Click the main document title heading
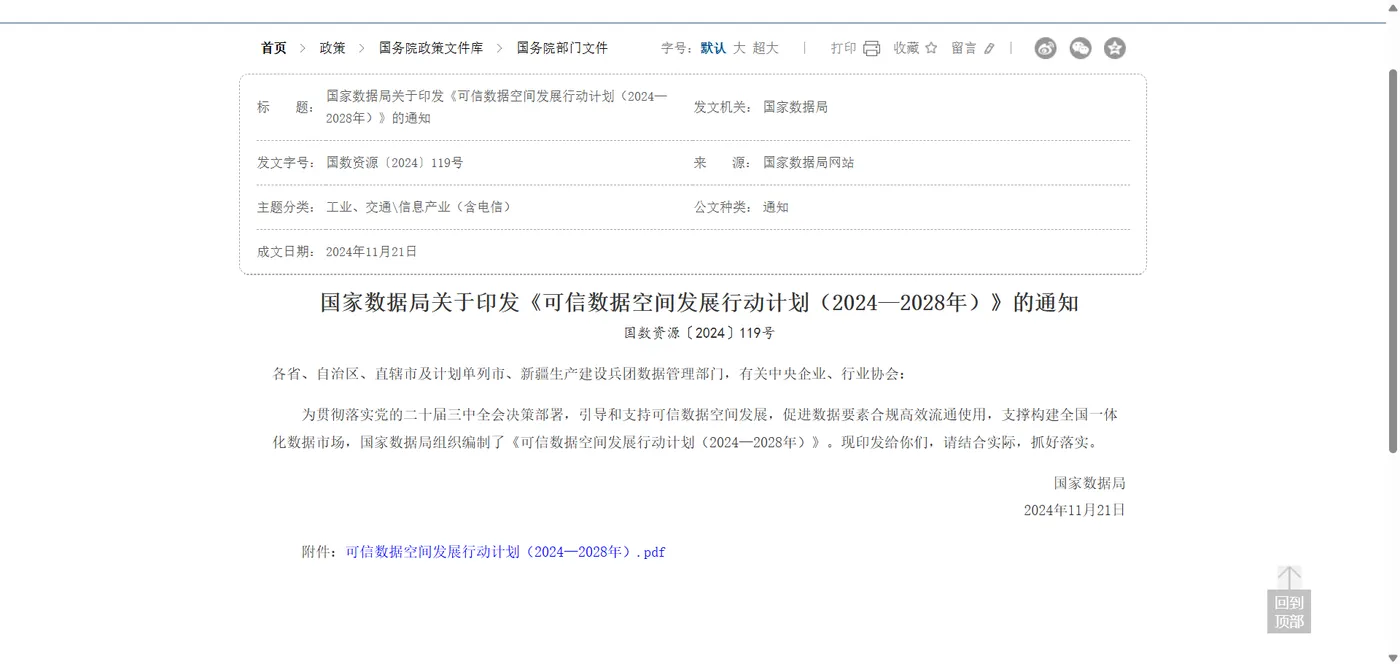1400x664 pixels. click(x=699, y=302)
